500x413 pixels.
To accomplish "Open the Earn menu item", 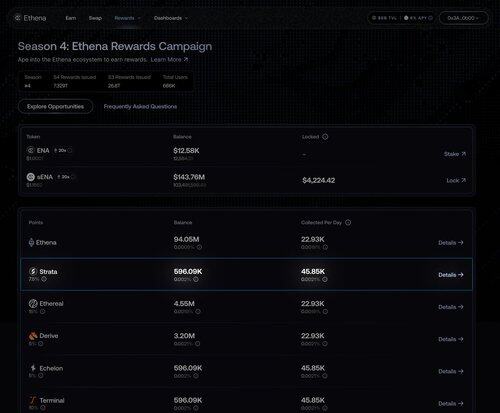I will click(71, 18).
